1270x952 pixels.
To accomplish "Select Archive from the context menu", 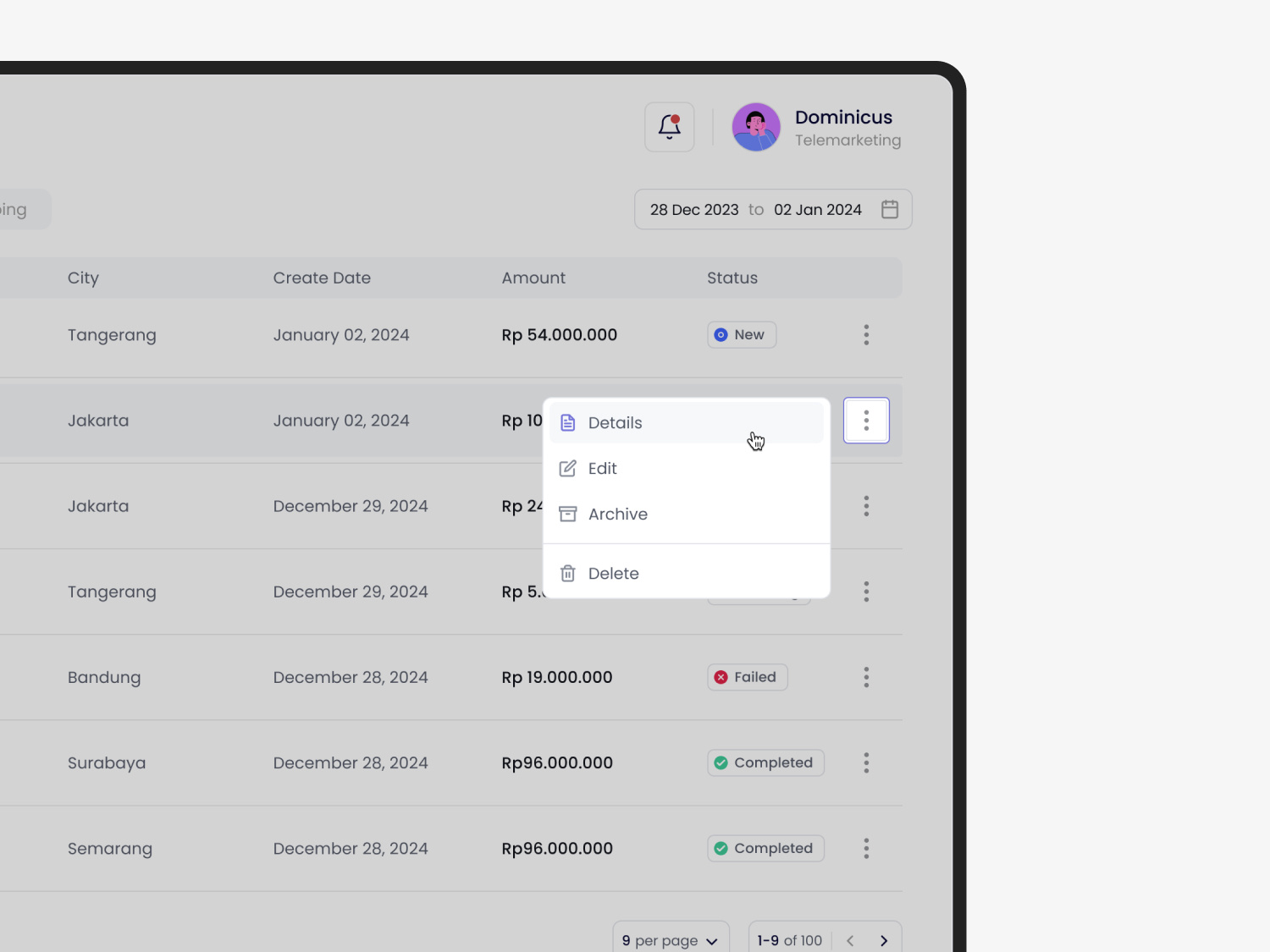I will [618, 514].
